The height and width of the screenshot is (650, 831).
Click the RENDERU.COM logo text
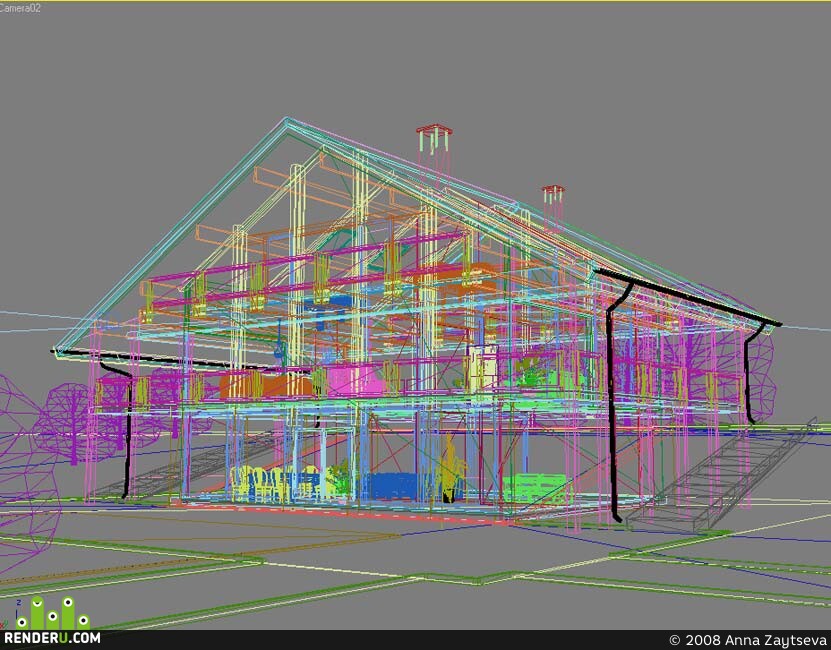pyautogui.click(x=52, y=637)
